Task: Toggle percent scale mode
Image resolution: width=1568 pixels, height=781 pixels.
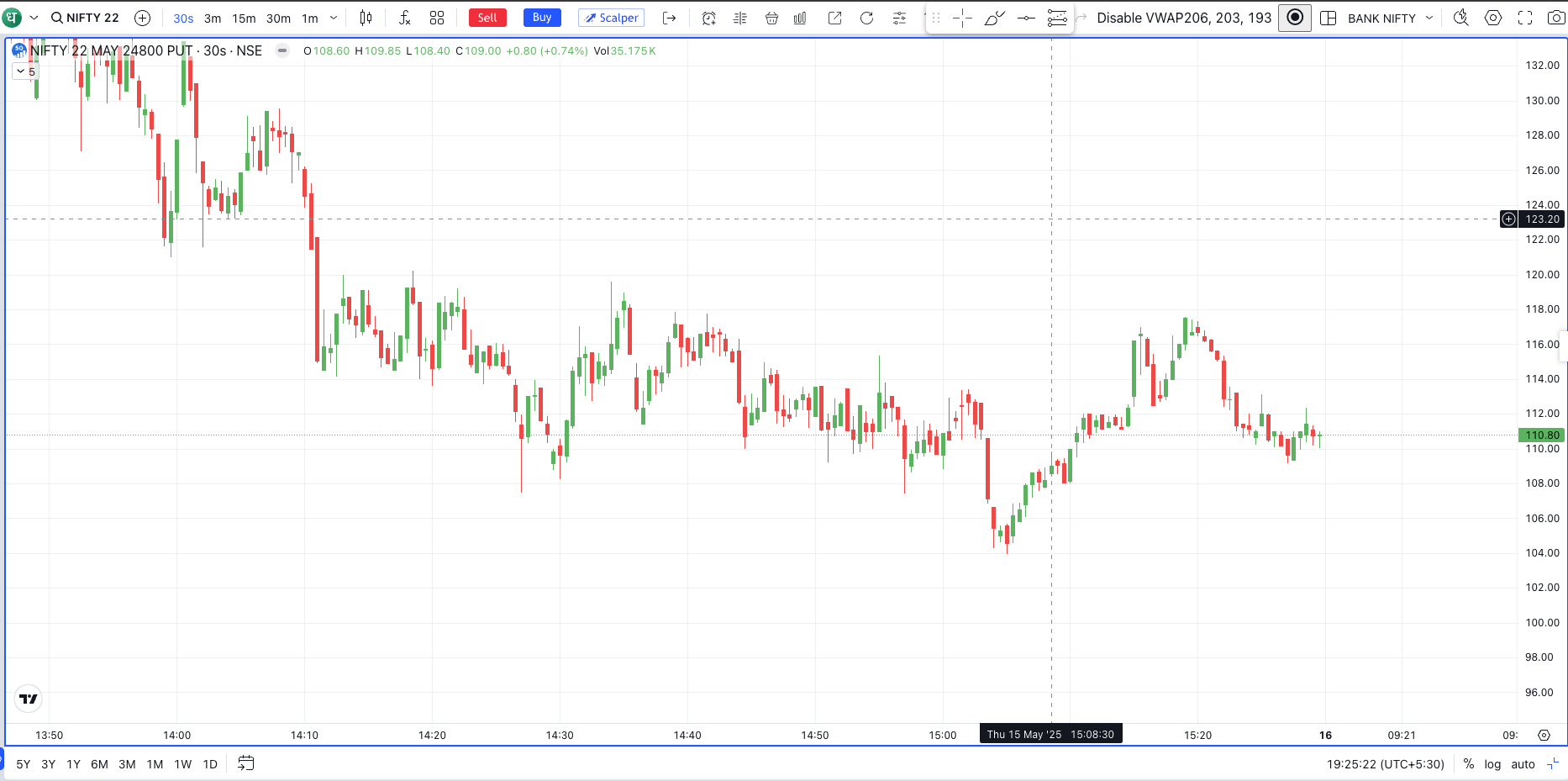Action: pyautogui.click(x=1469, y=764)
